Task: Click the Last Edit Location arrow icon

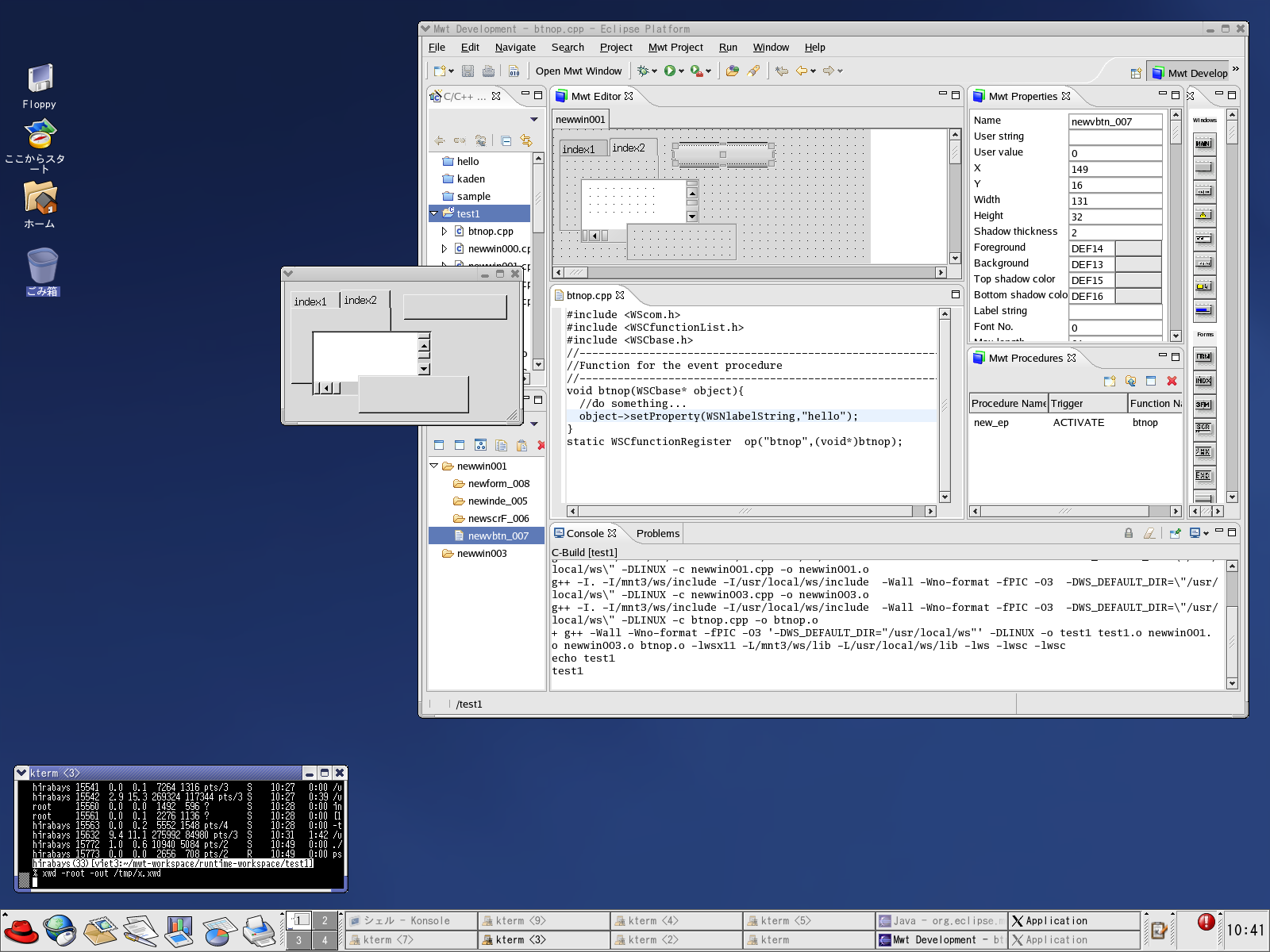Action: click(x=782, y=71)
